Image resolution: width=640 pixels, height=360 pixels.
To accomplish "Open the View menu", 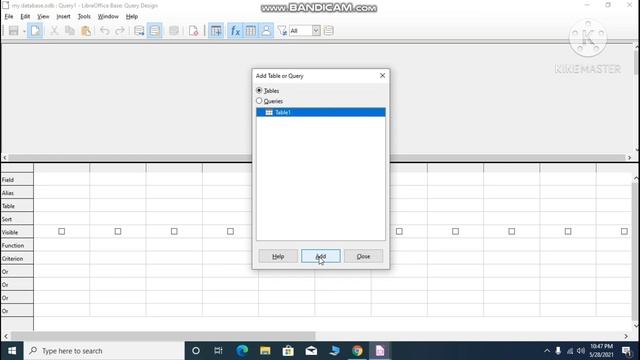I will point(43,16).
